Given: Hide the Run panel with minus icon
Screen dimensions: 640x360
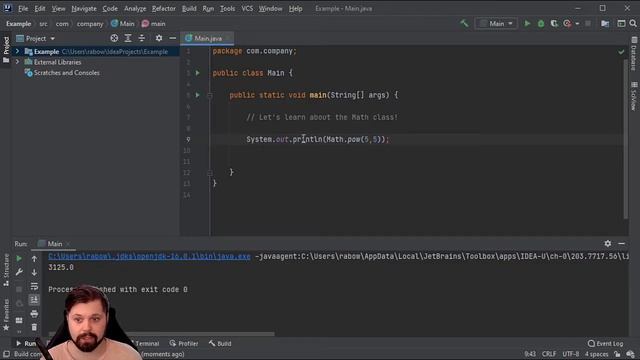Looking at the screenshot, I should click(622, 244).
